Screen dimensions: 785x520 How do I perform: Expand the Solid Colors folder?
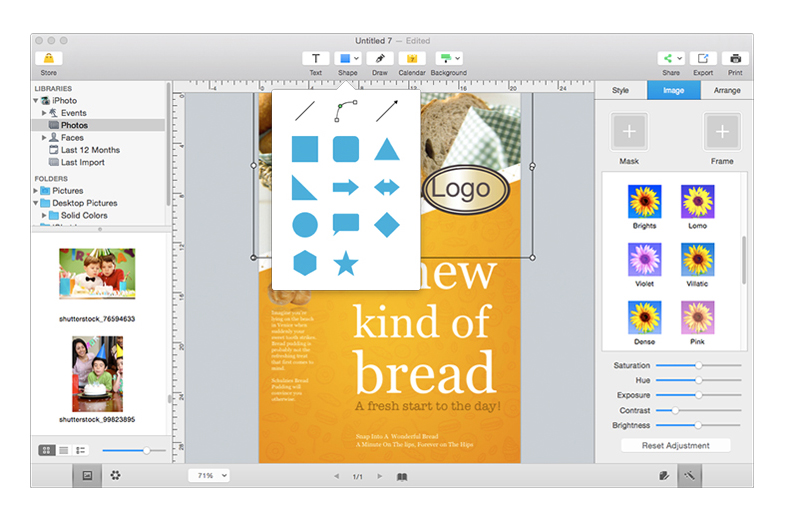click(x=44, y=215)
